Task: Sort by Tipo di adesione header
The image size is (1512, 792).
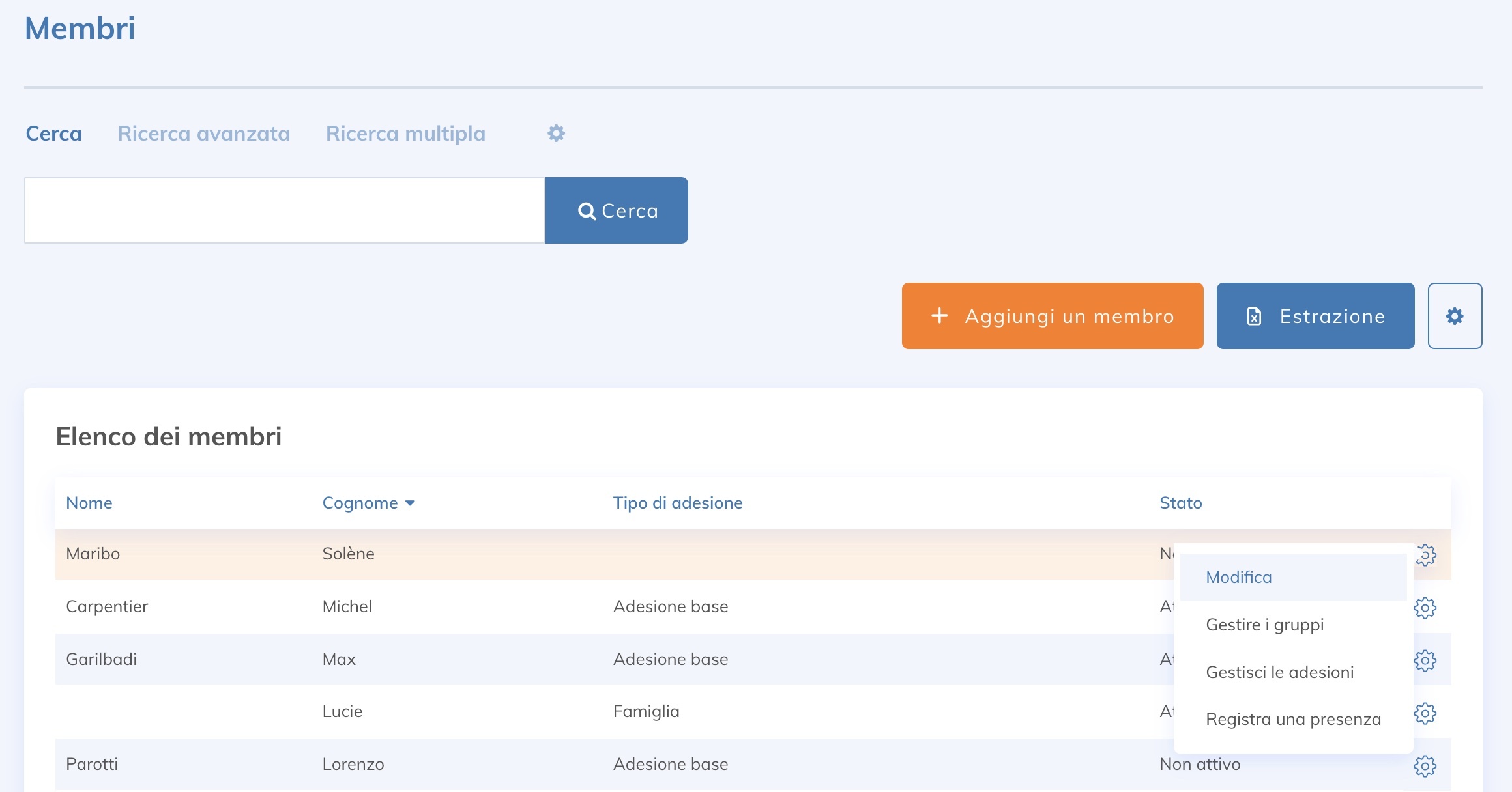Action: tap(677, 503)
